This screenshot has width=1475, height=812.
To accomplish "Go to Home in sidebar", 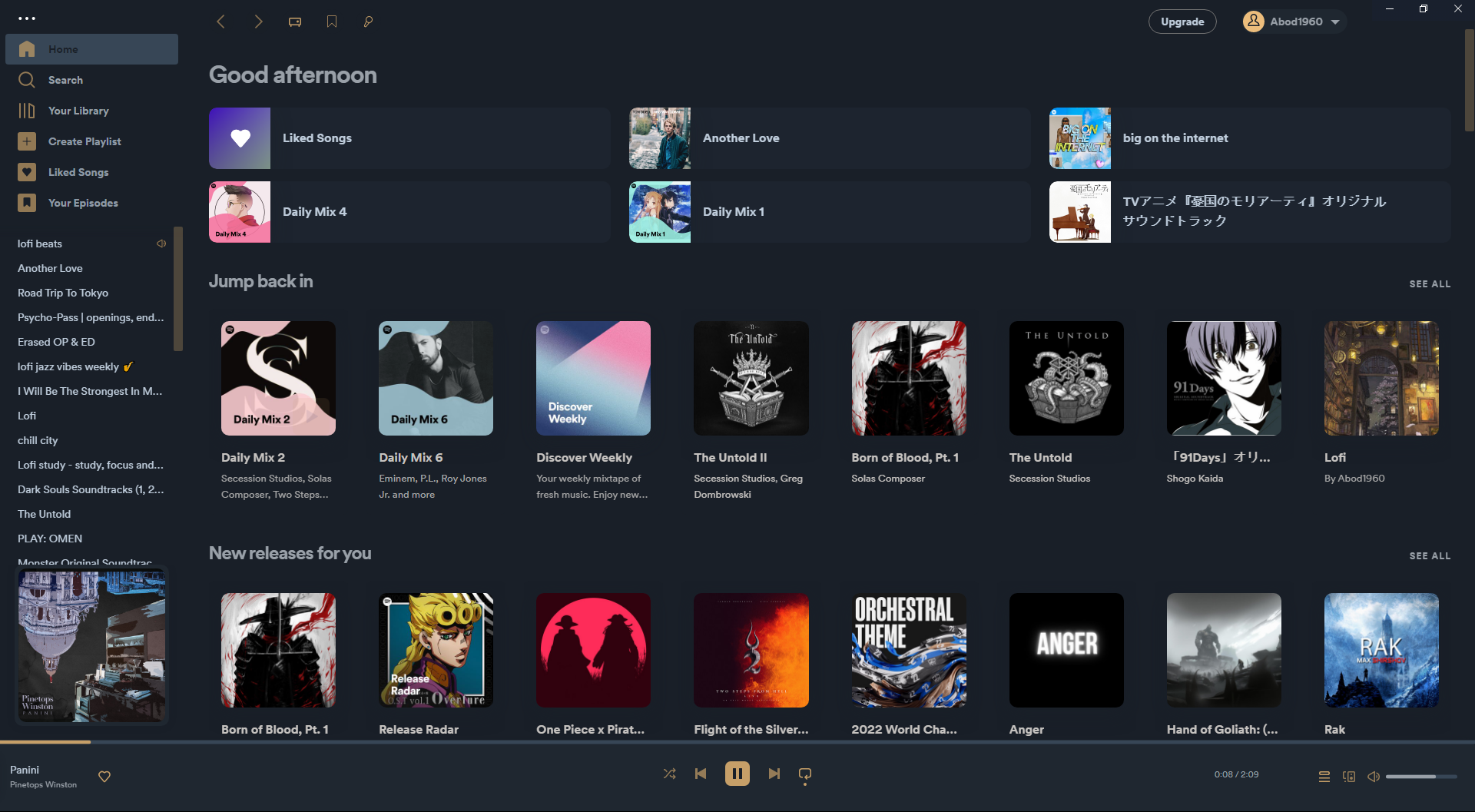I will pyautogui.click(x=91, y=49).
